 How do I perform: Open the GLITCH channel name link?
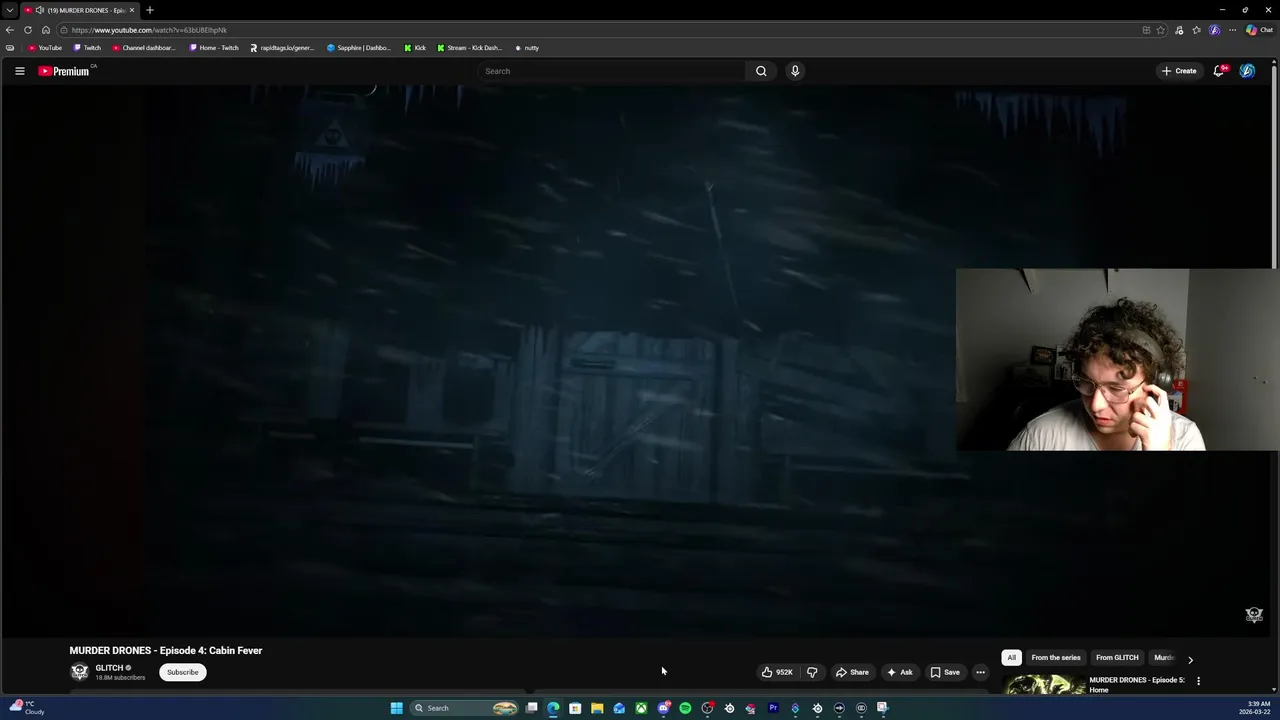(109, 668)
